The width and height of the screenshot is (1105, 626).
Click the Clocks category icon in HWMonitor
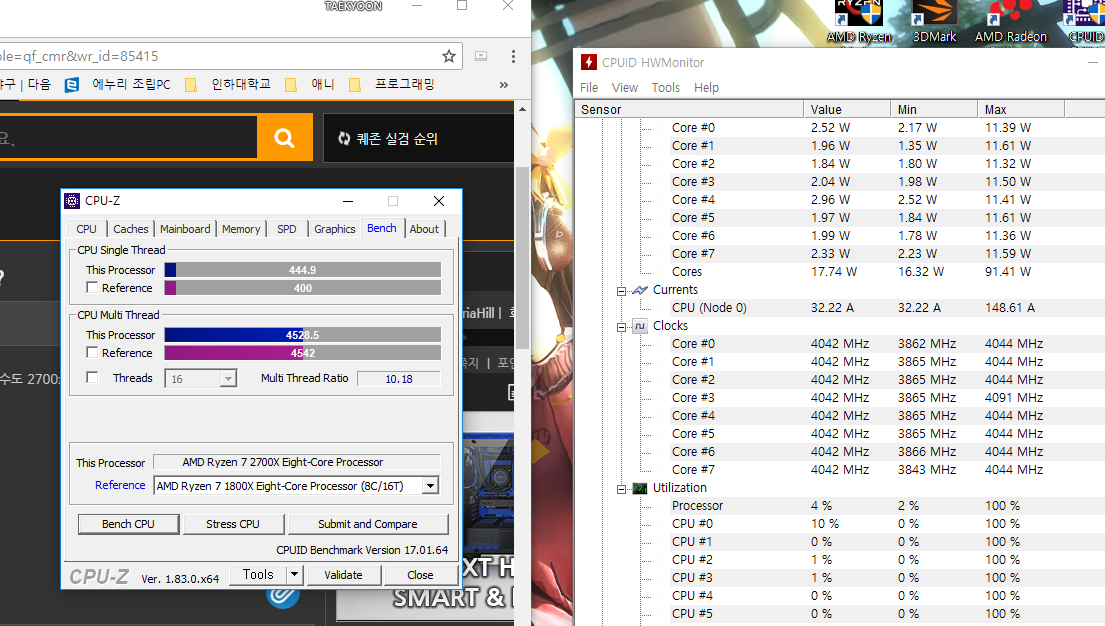coord(640,326)
